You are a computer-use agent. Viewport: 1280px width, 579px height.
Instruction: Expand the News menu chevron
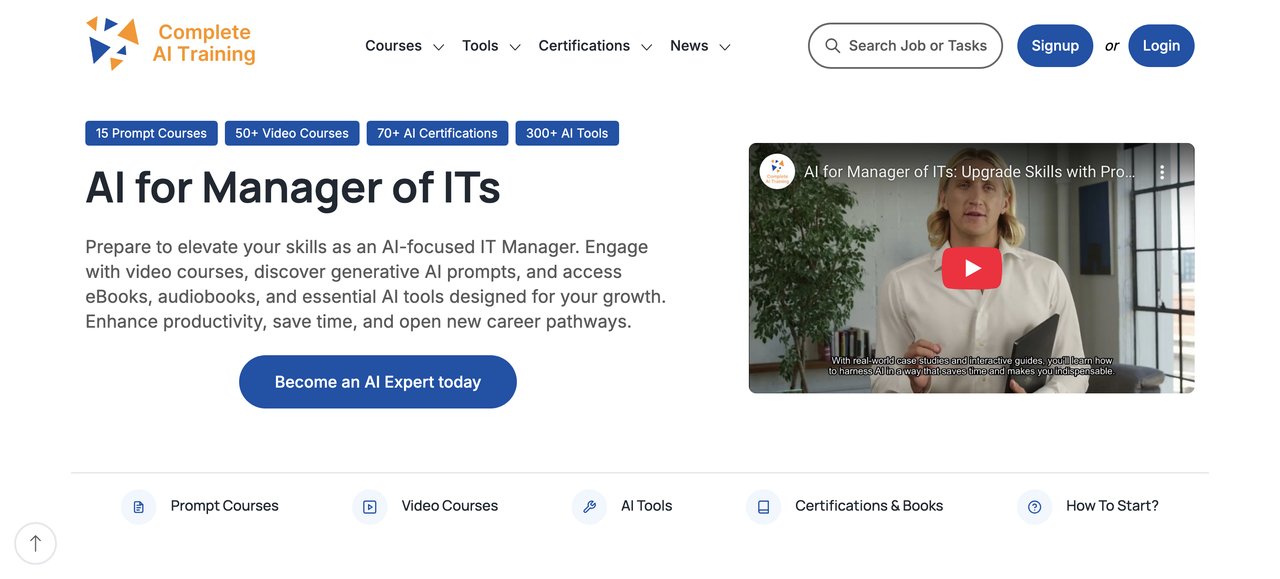click(x=725, y=47)
